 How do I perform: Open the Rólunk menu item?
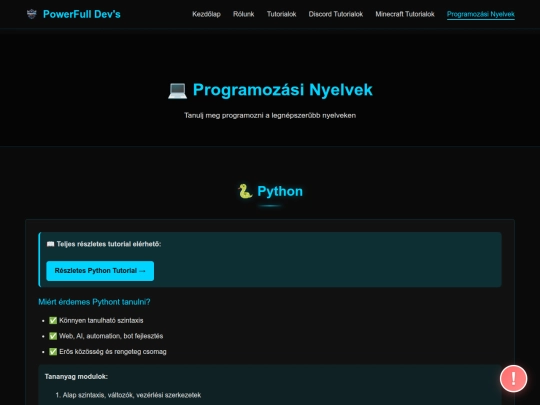click(x=243, y=14)
